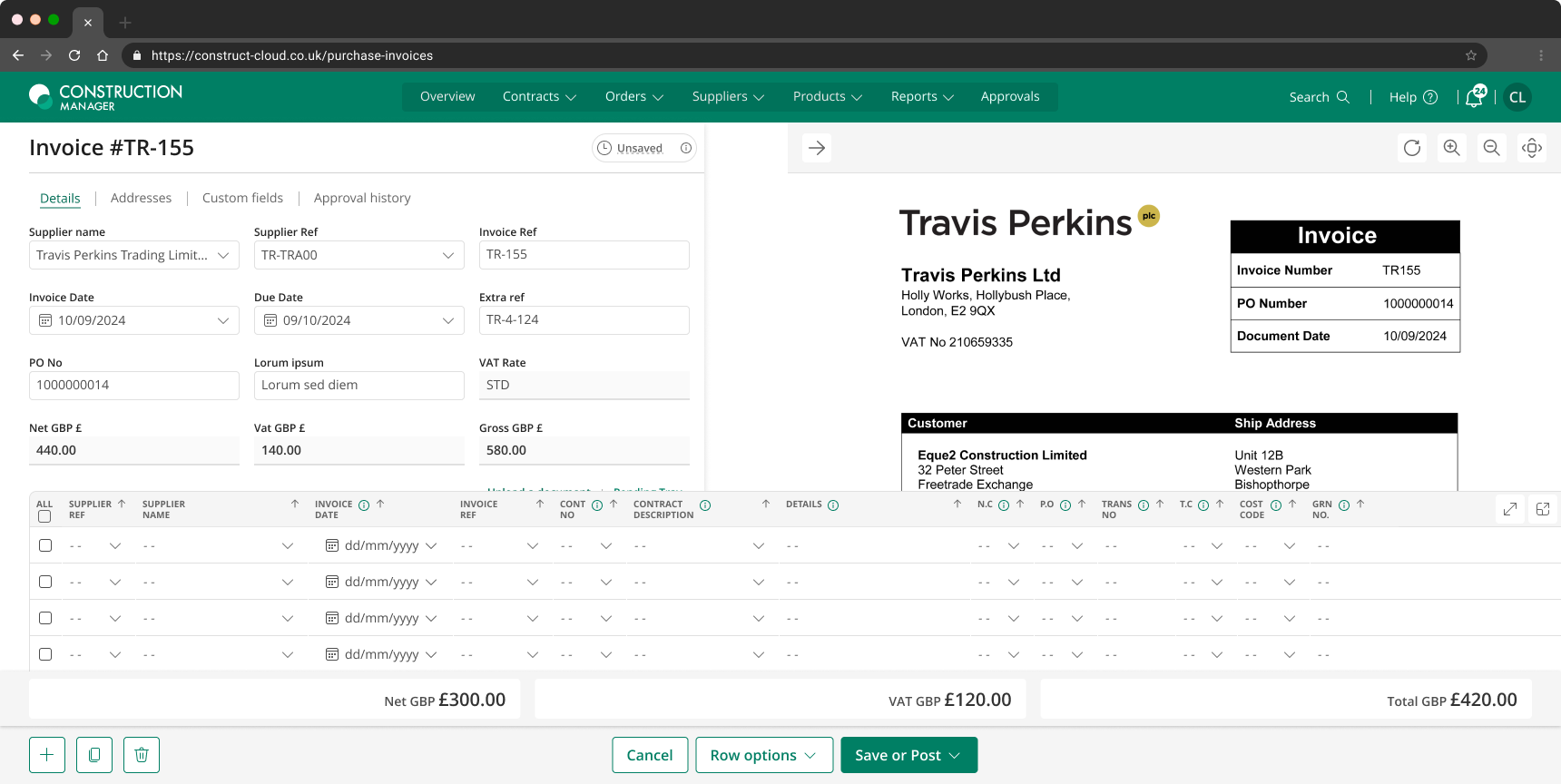Open Supplier Ref TR-TRA00 dropdown
This screenshot has height=784, width=1561.
pyautogui.click(x=359, y=255)
